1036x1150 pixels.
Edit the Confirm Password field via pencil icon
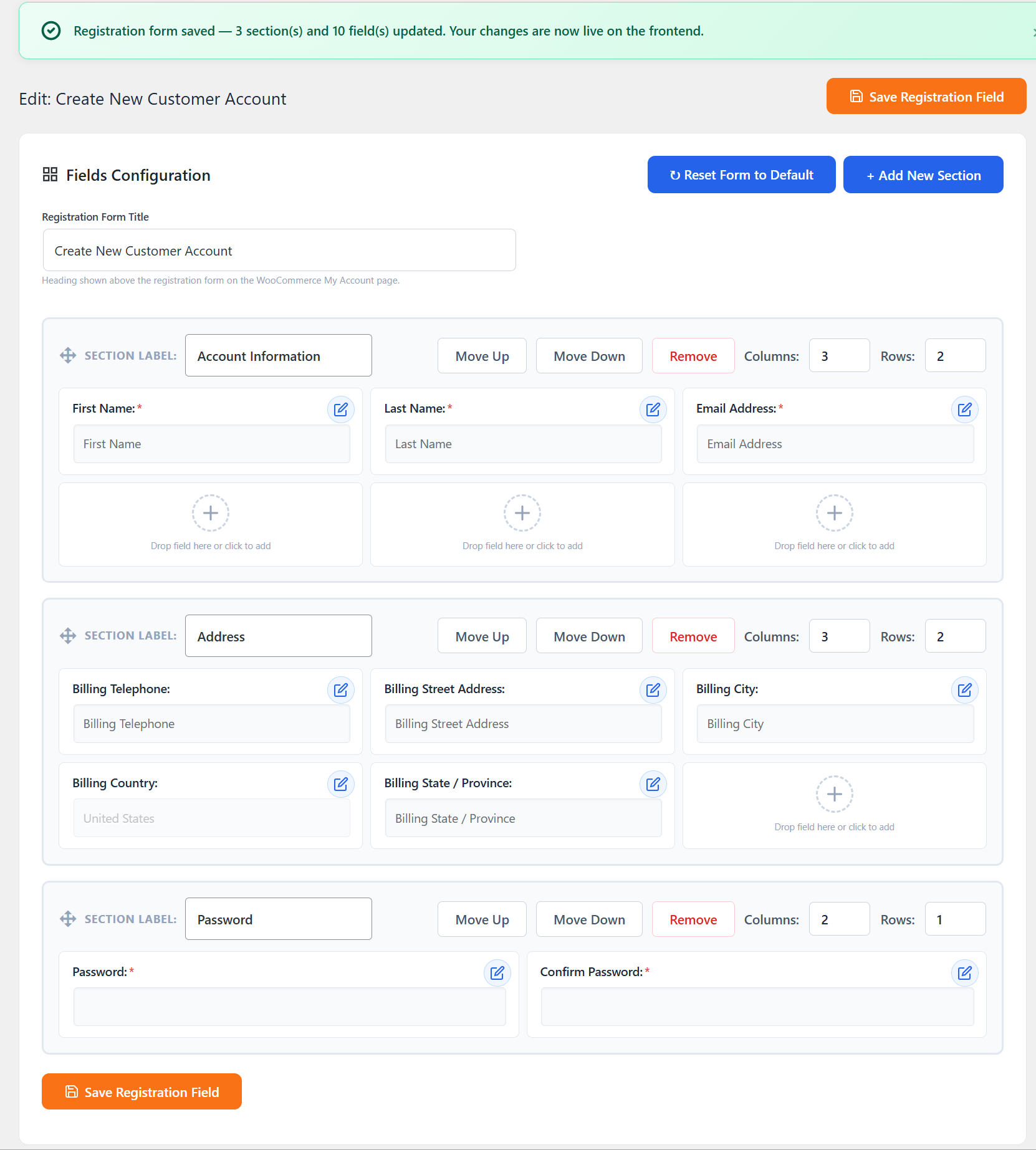point(964,973)
